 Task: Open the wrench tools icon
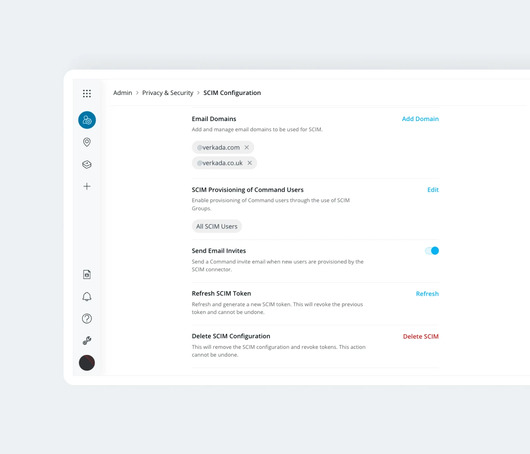87,340
